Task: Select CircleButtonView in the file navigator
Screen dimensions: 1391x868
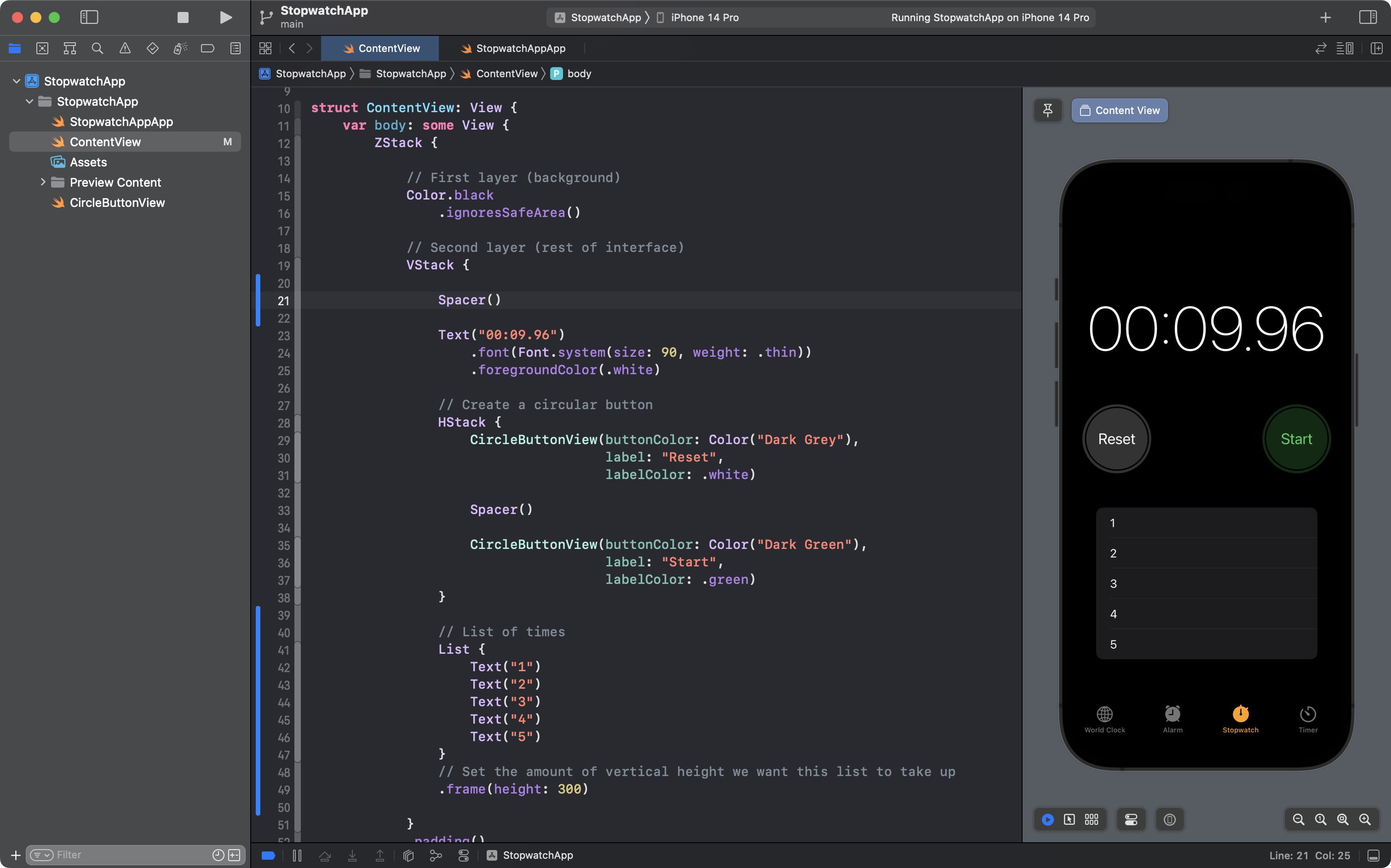Action: (117, 203)
